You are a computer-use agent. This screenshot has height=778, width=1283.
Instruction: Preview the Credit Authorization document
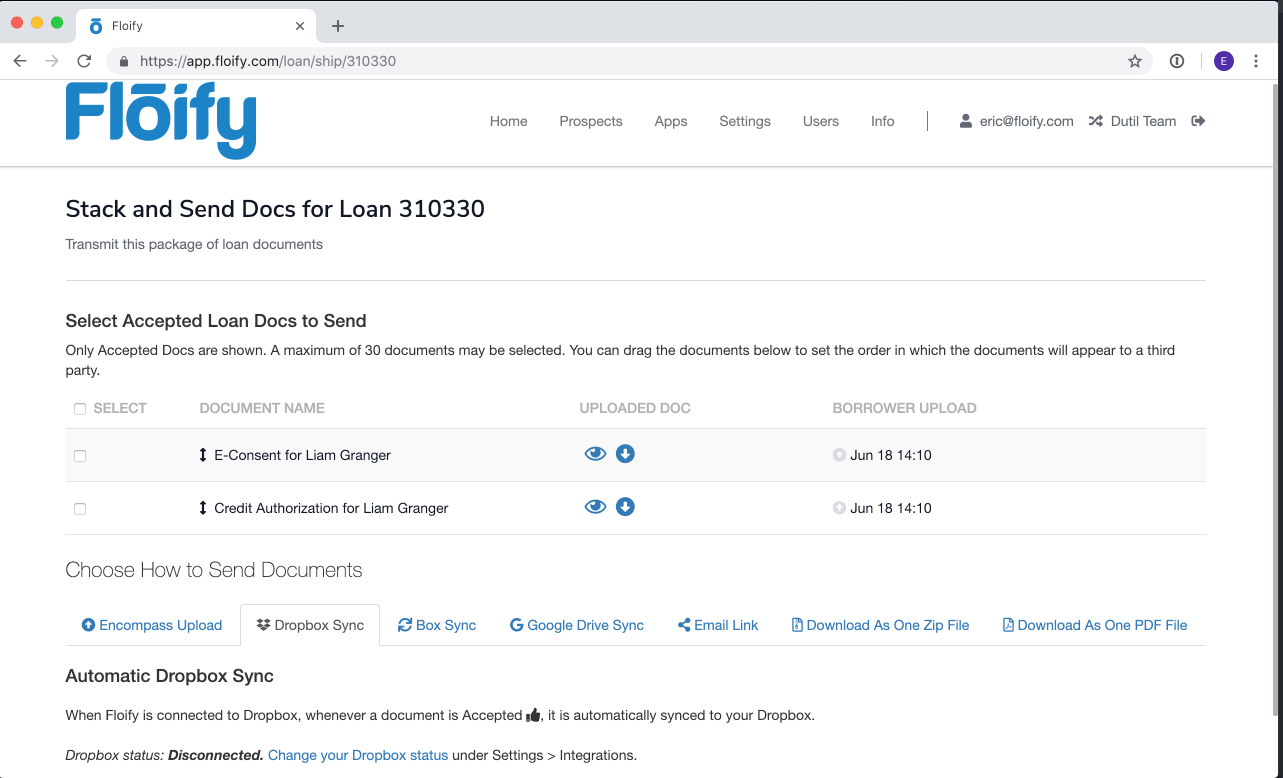595,507
